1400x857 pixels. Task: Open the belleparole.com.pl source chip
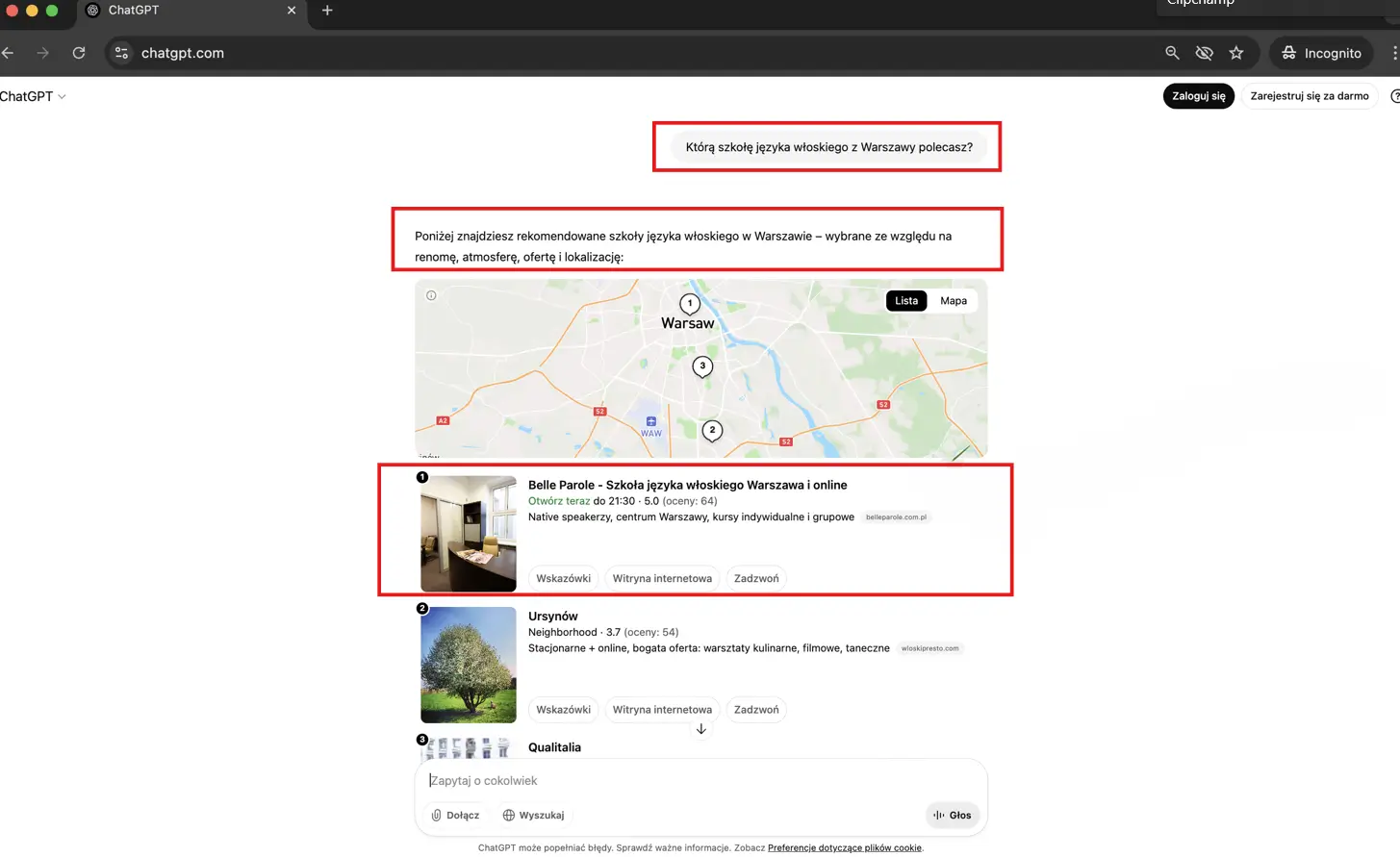[x=896, y=517]
